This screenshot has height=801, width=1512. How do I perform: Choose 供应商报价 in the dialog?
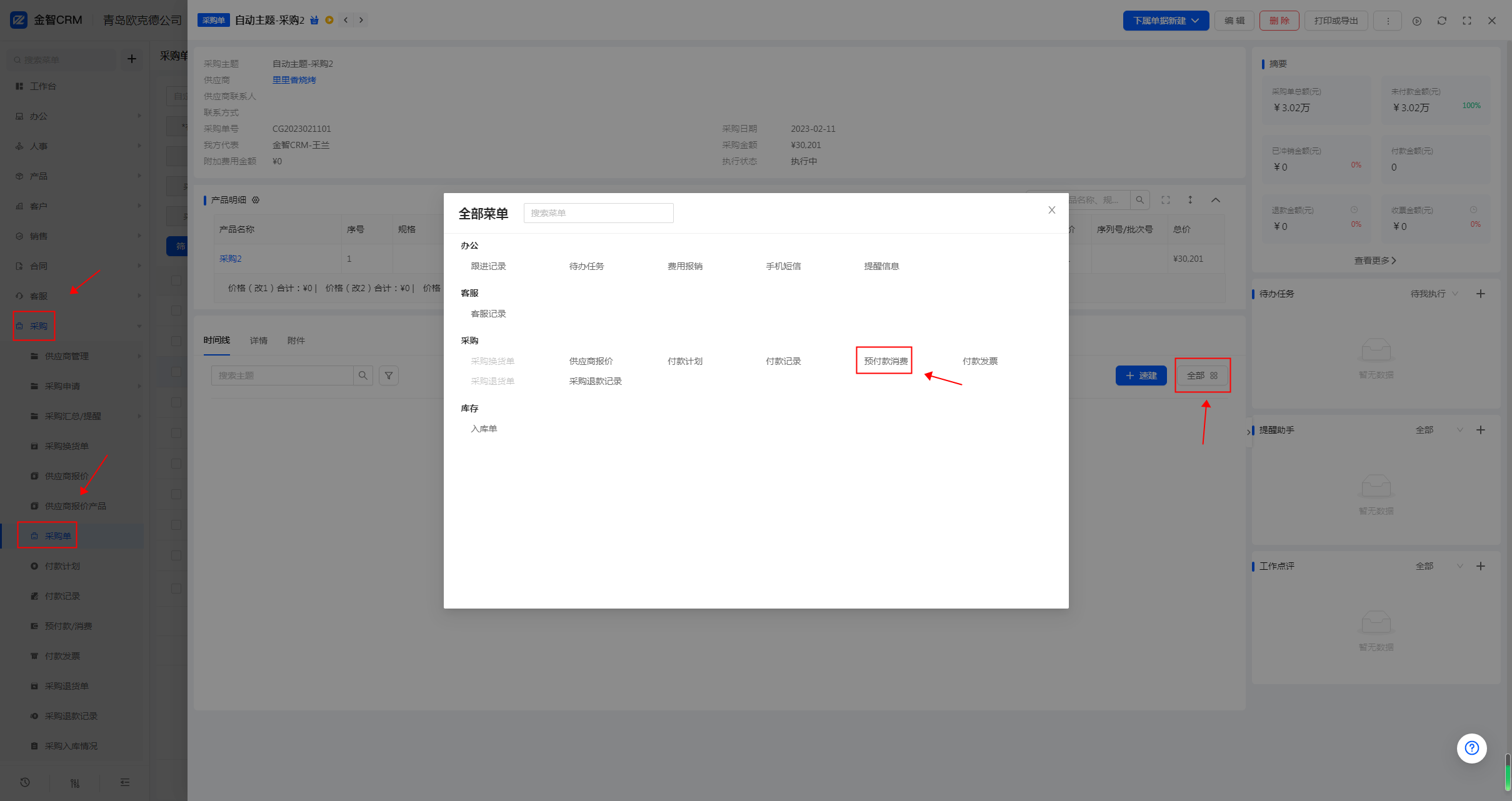591,361
